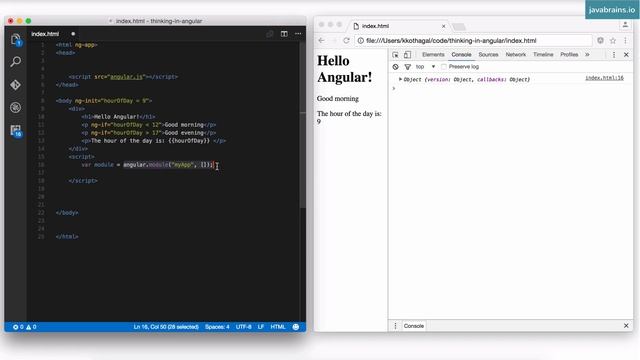
Task: Open the Source Control (Git) view
Action: pyautogui.click(x=16, y=85)
